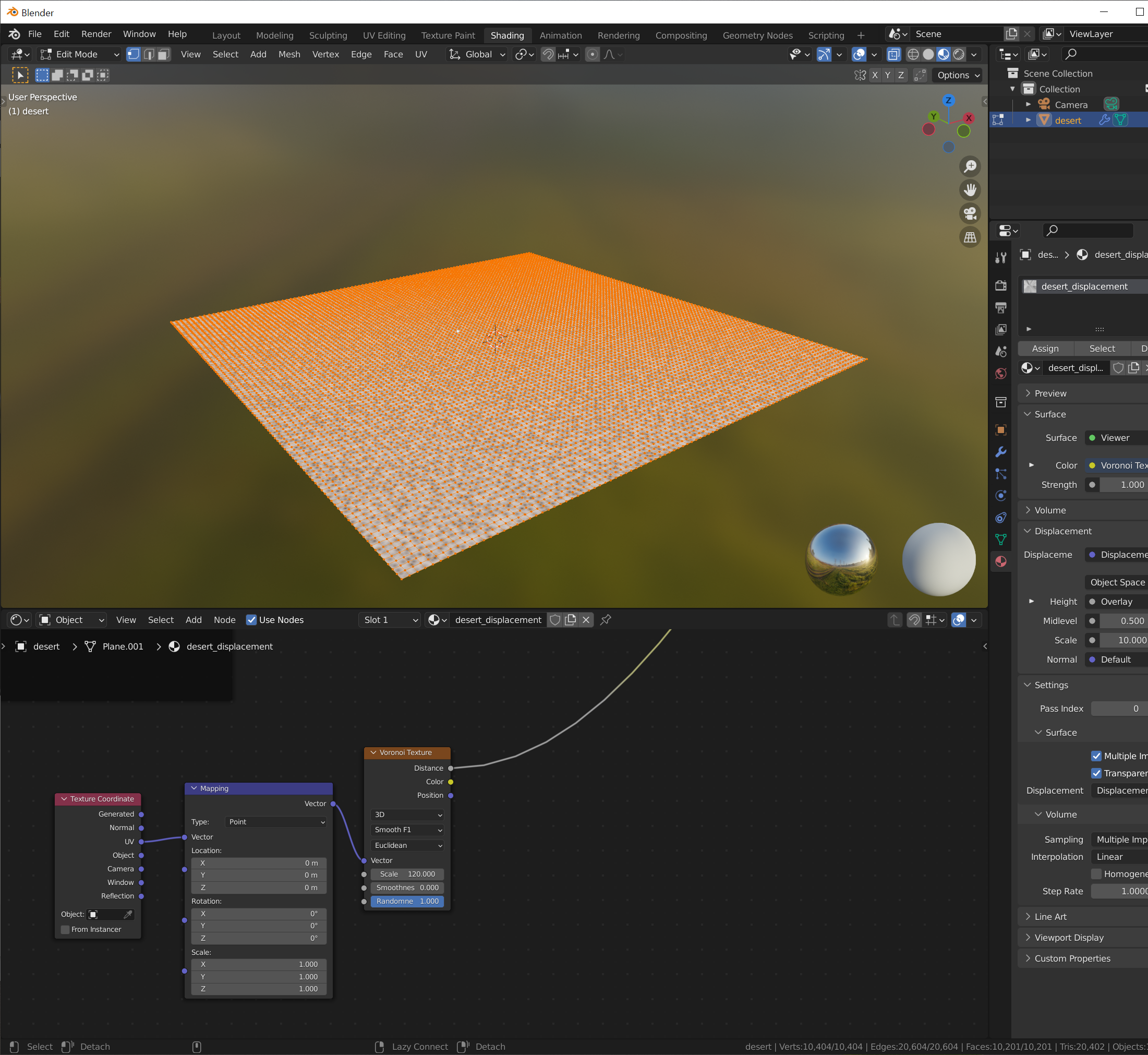Open the Render menu

(x=96, y=34)
